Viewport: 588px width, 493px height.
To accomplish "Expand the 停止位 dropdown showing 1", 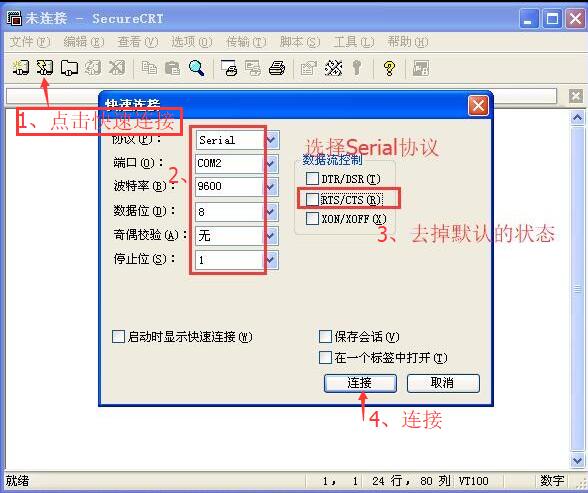I will click(x=272, y=259).
